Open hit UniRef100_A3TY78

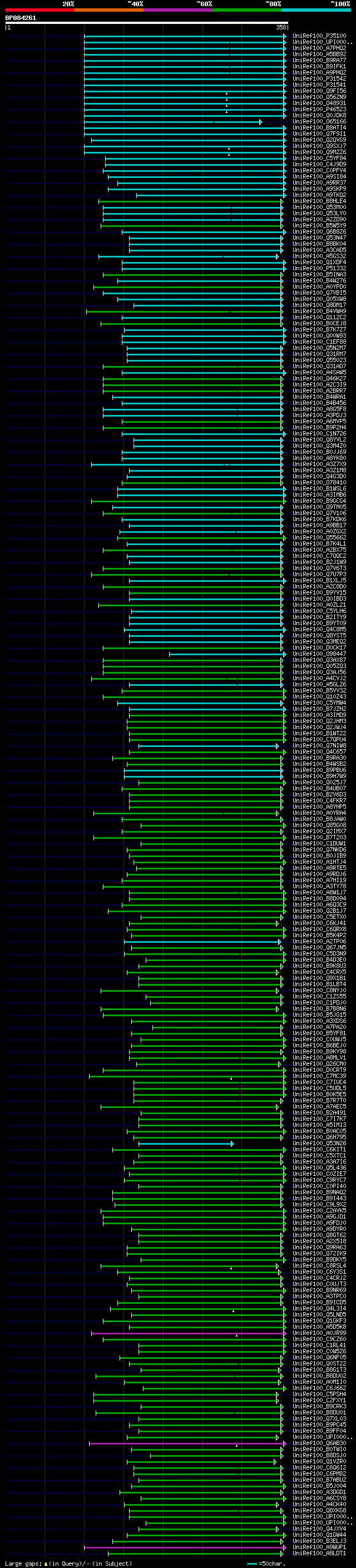[319, 886]
